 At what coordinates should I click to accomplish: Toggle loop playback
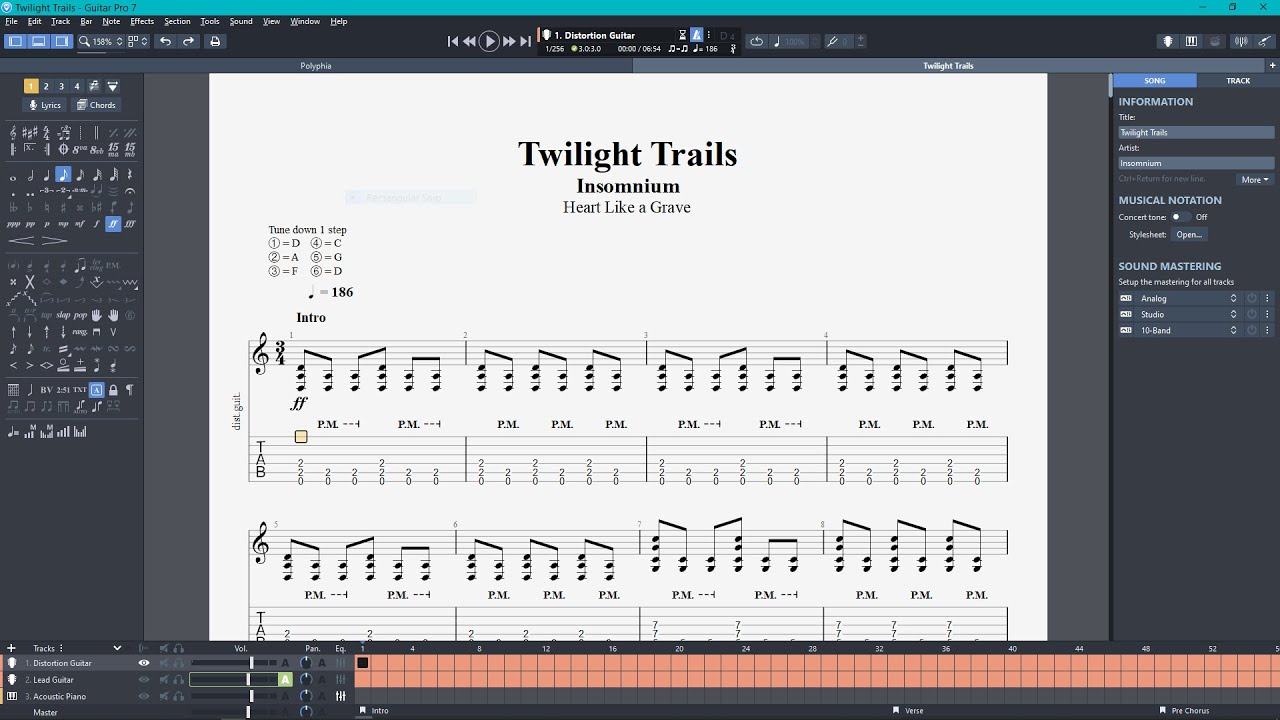pyautogui.click(x=756, y=41)
